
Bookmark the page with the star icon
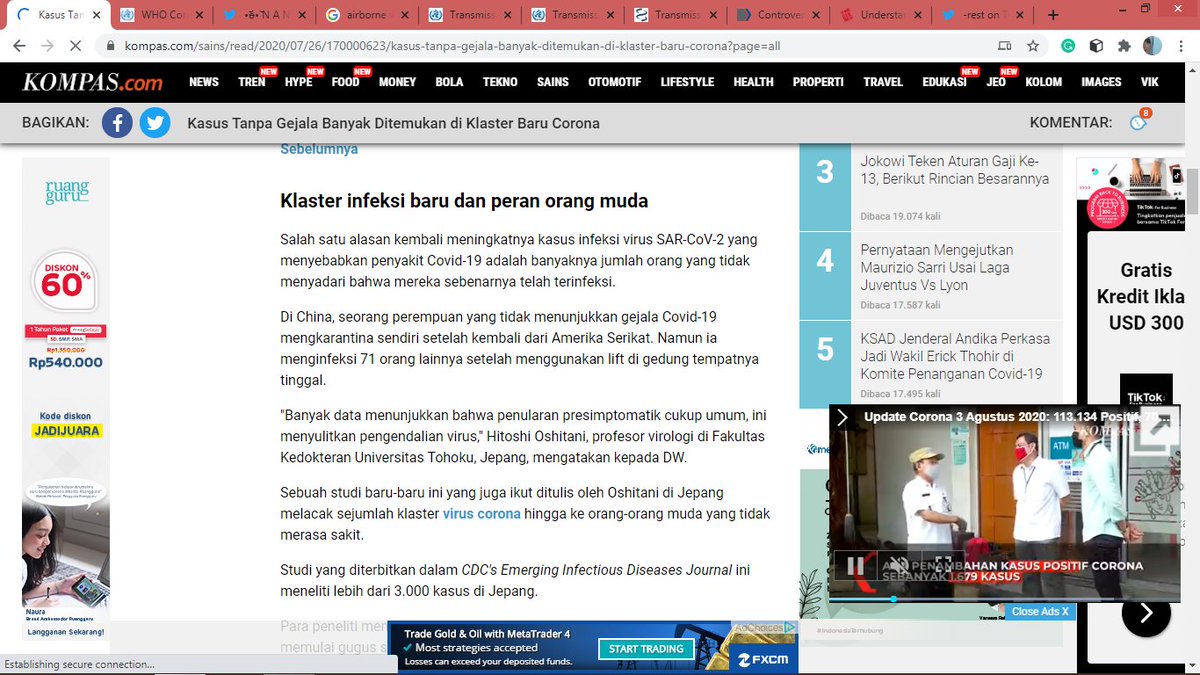click(x=1033, y=45)
